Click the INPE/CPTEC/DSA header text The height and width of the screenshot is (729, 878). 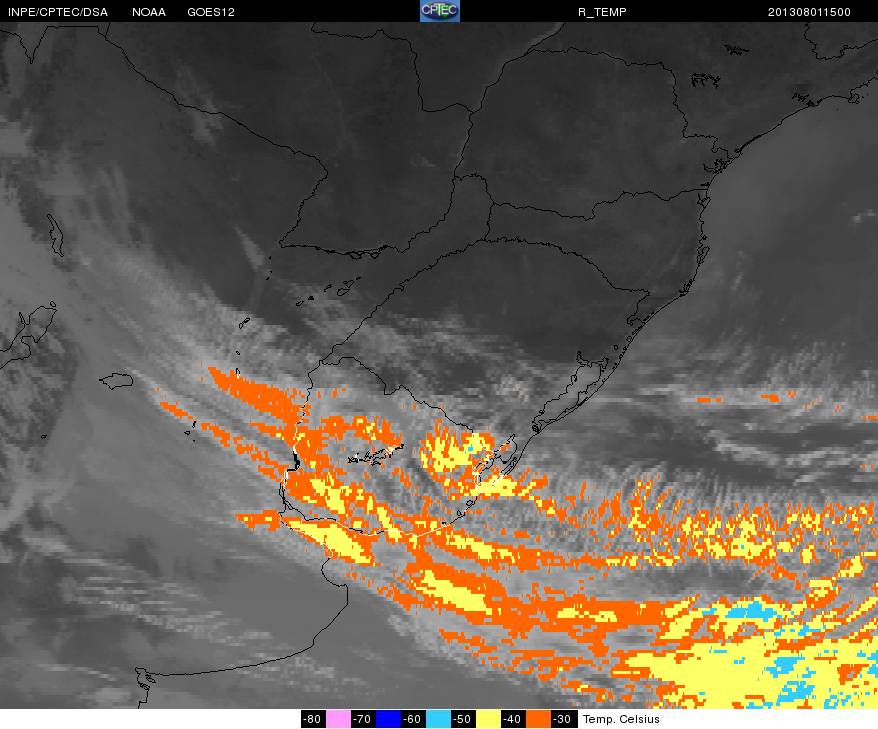tap(58, 12)
